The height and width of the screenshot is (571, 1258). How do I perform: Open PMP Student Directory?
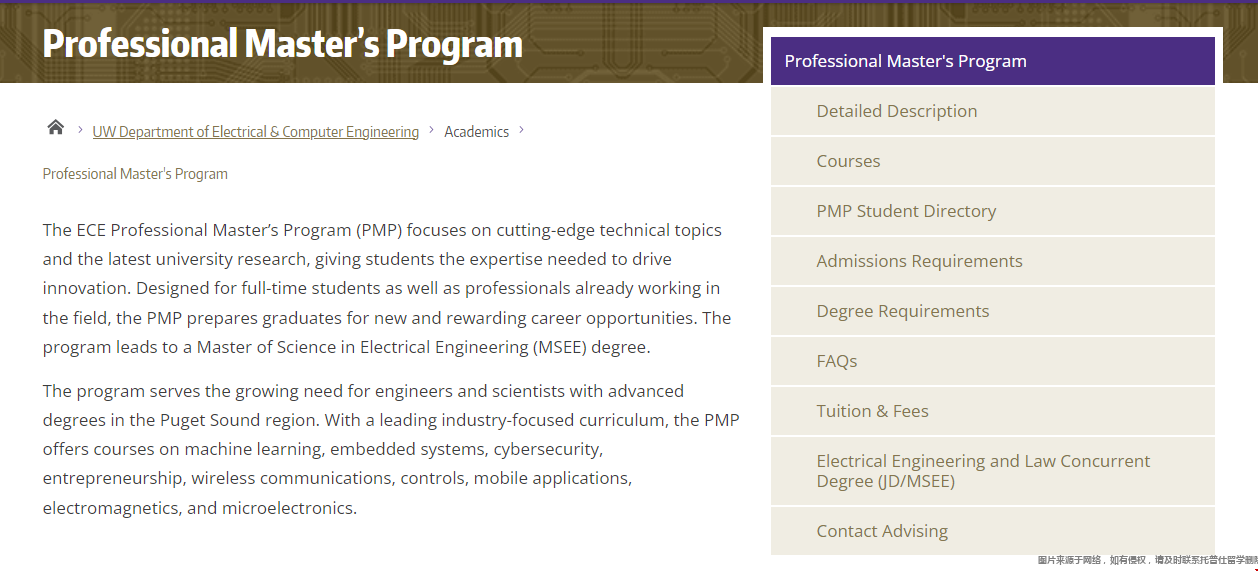click(993, 211)
